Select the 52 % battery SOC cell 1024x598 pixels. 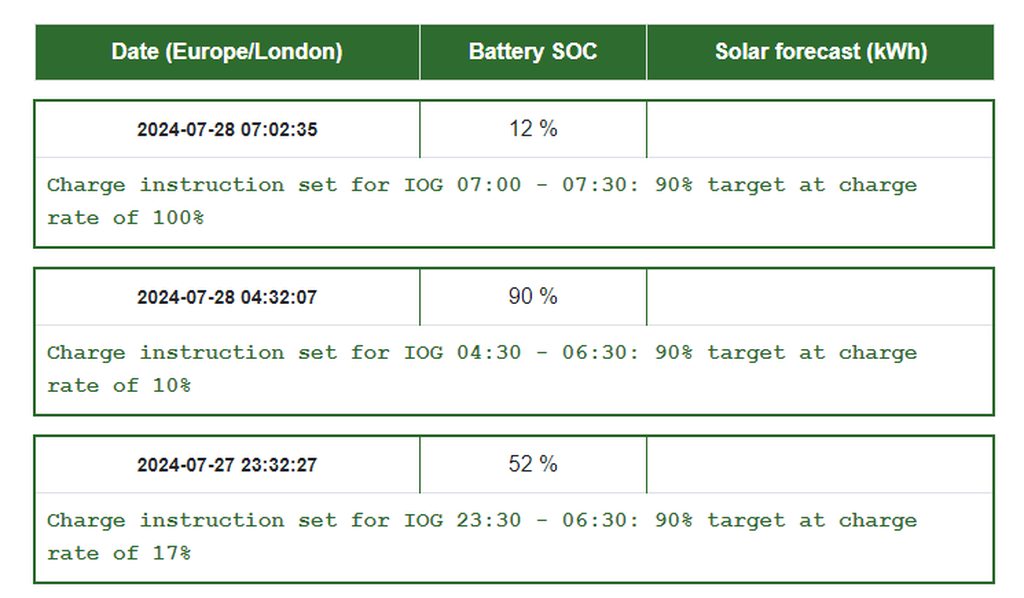click(533, 465)
